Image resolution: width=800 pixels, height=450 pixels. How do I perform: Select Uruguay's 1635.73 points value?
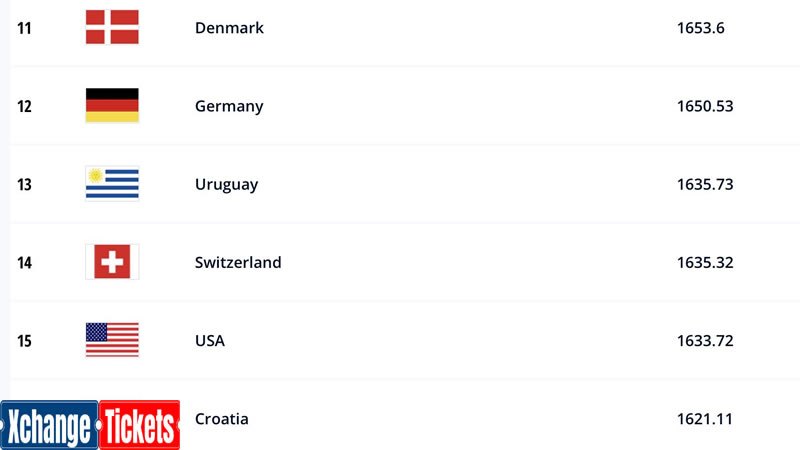[705, 184]
